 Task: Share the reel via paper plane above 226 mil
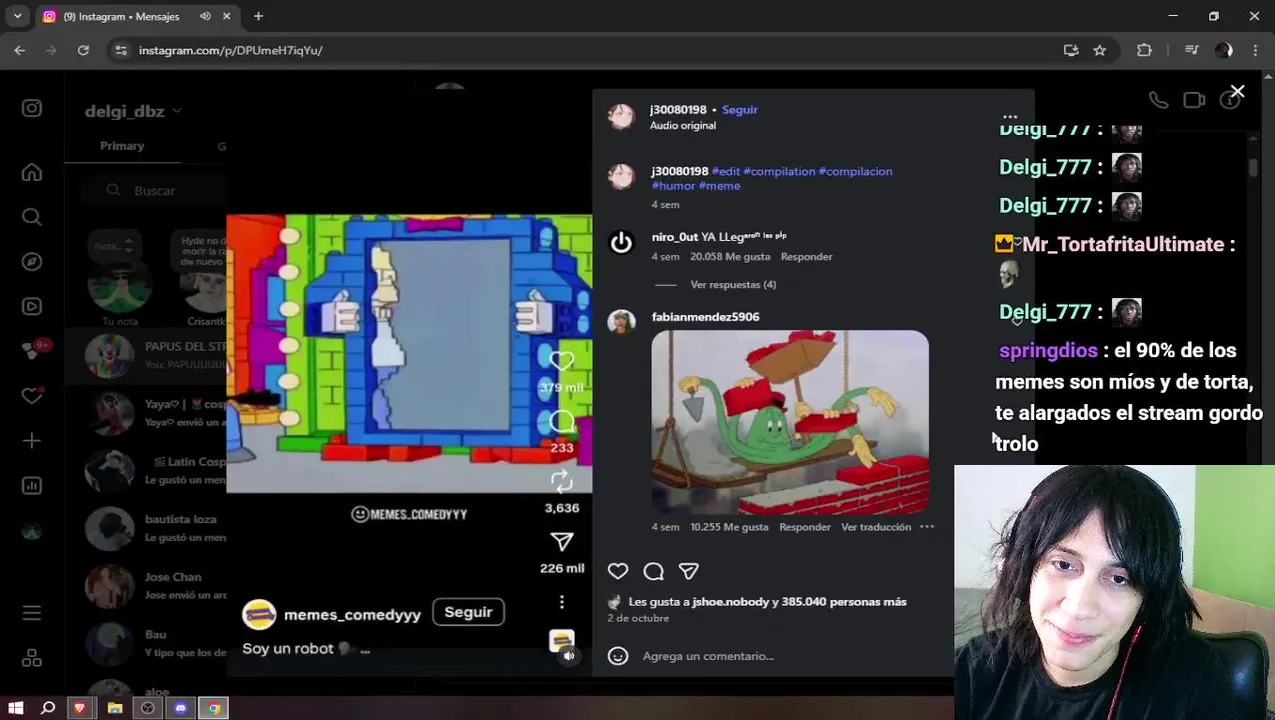click(x=562, y=542)
